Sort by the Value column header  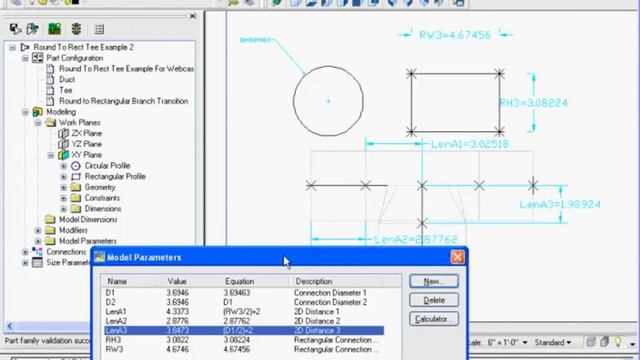point(191,281)
